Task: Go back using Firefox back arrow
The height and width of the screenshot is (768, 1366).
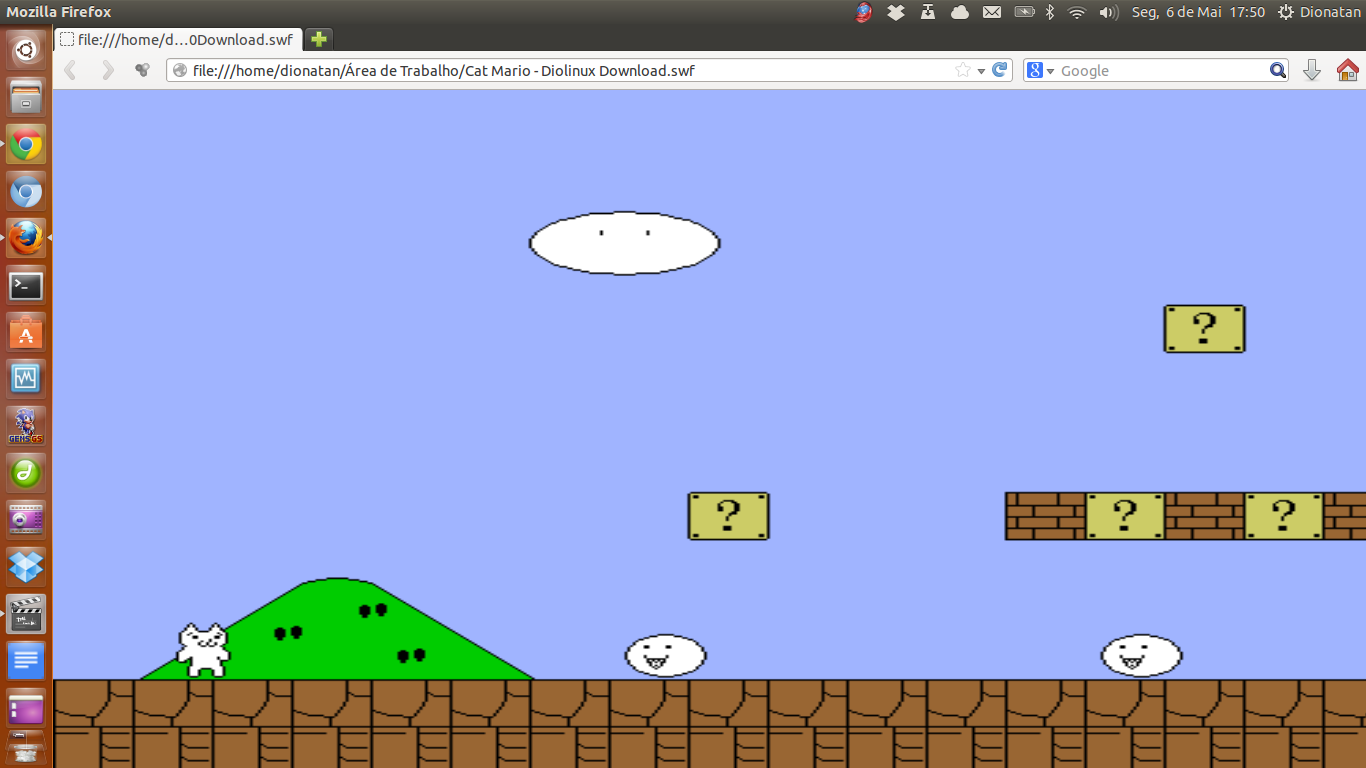Action: click(x=70, y=70)
